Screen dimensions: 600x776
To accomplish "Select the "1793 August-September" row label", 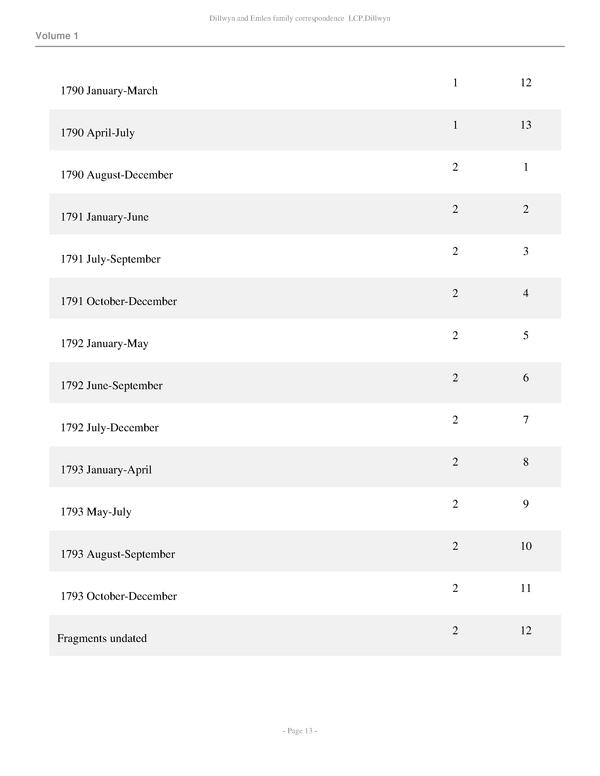I will (117, 554).
